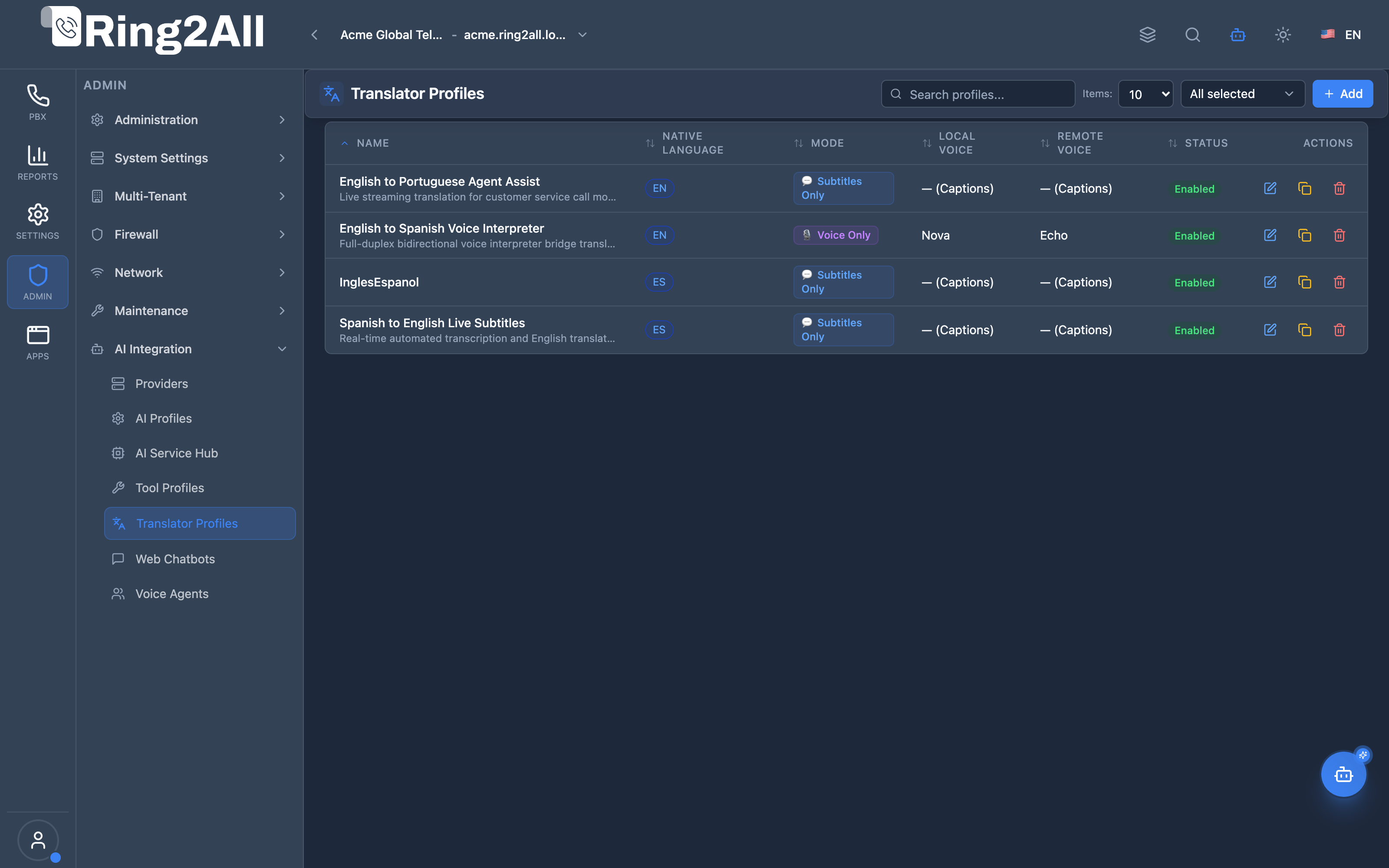This screenshot has height=868, width=1389.
Task: Click the Search profiles input field
Action: [978, 94]
